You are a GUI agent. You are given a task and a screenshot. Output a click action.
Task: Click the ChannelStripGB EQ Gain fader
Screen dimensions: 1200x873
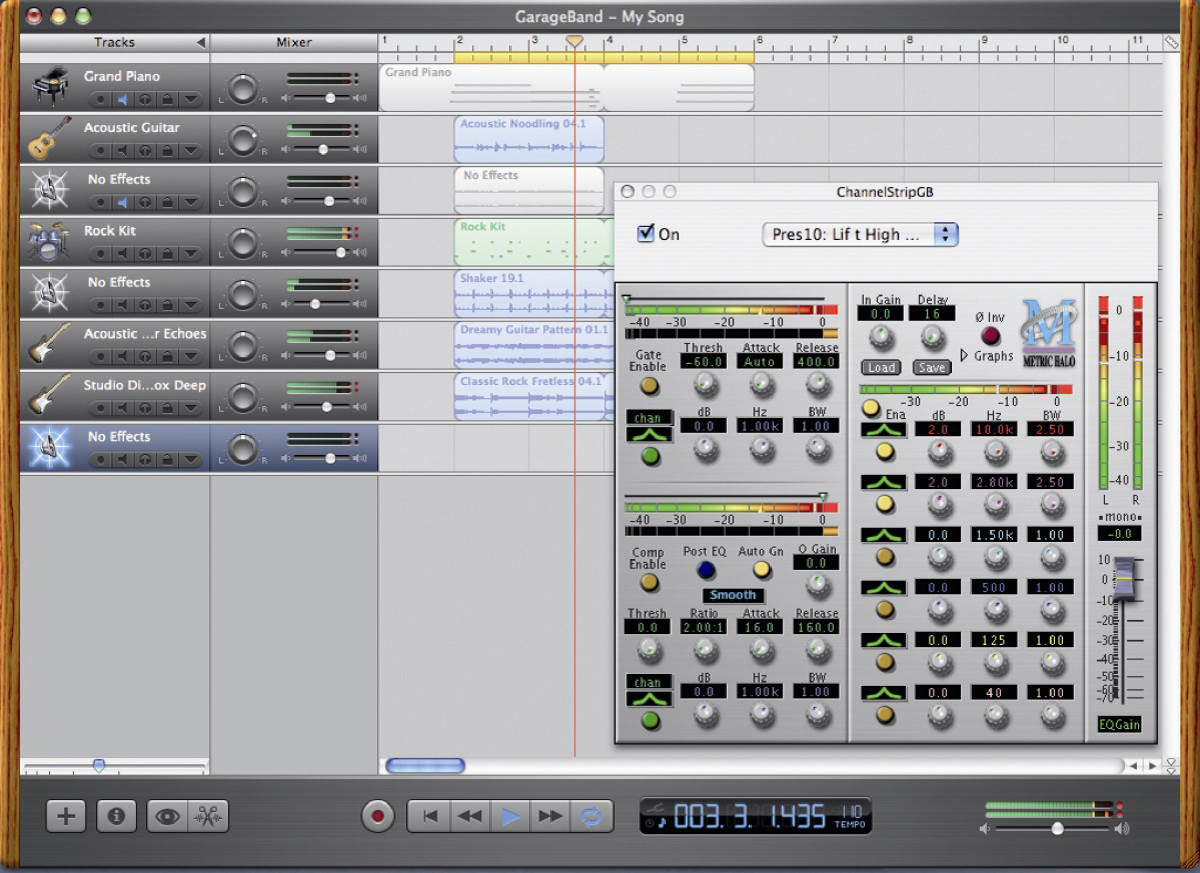(1124, 578)
